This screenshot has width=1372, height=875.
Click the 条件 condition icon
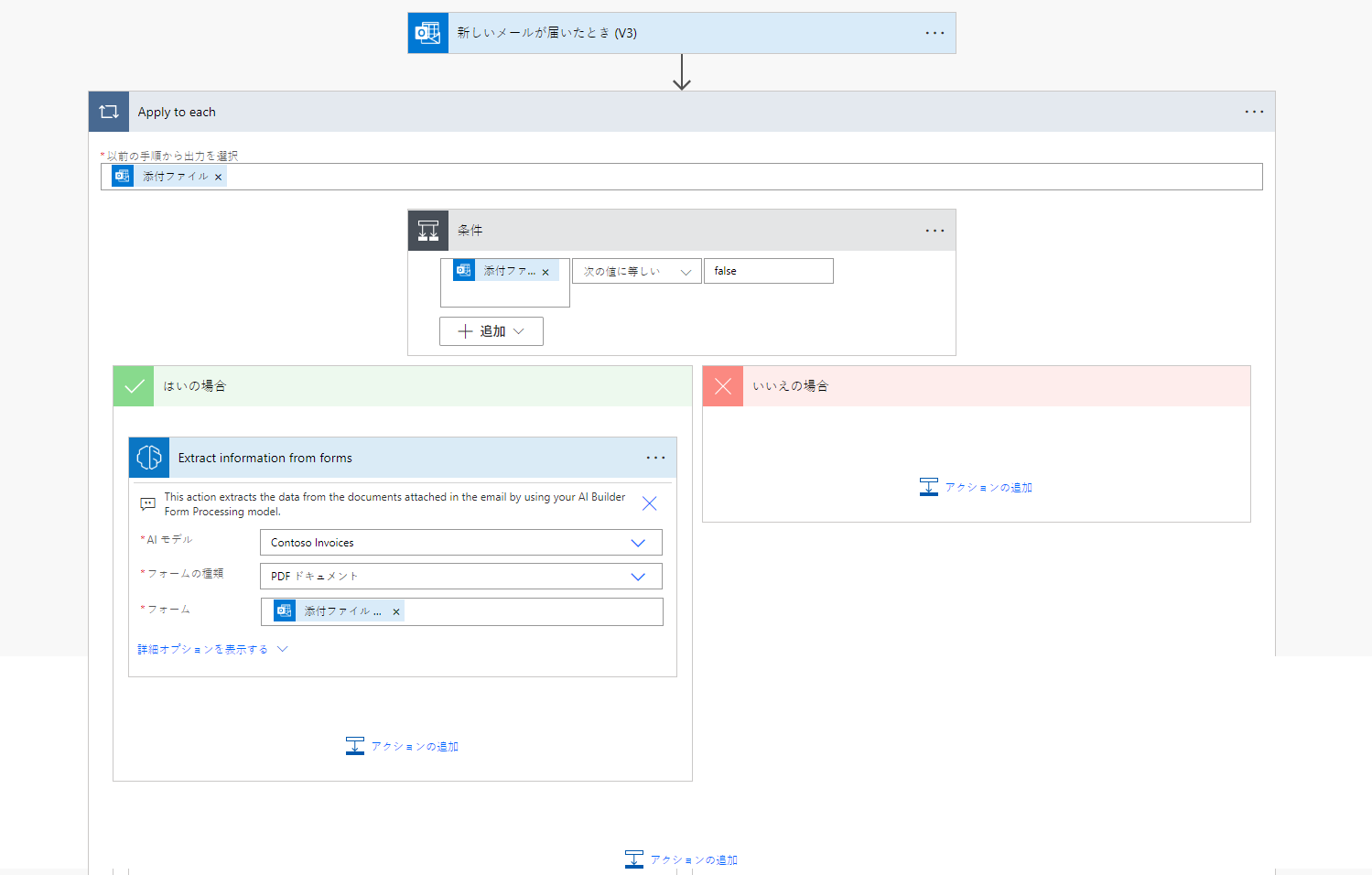click(x=428, y=231)
